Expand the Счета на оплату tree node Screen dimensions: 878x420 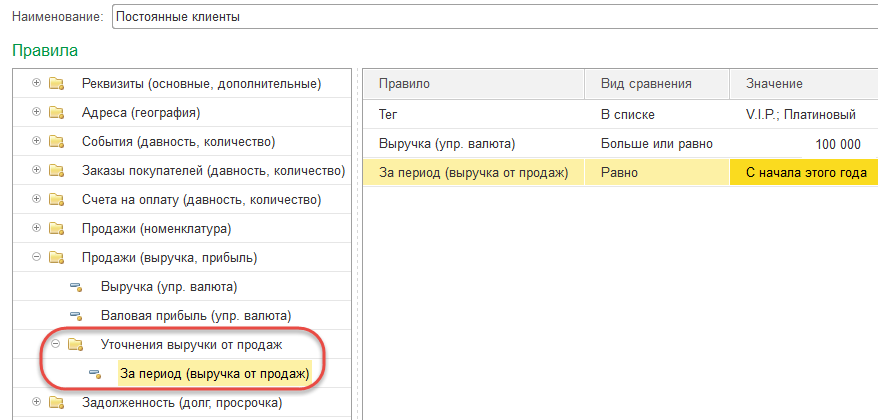pyautogui.click(x=37, y=199)
